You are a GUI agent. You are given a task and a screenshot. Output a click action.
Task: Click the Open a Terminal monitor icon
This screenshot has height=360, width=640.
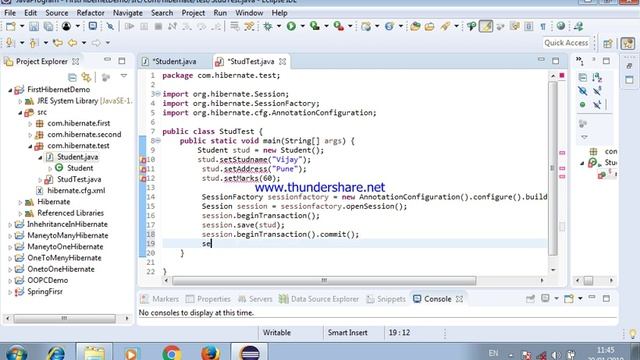tap(93, 27)
